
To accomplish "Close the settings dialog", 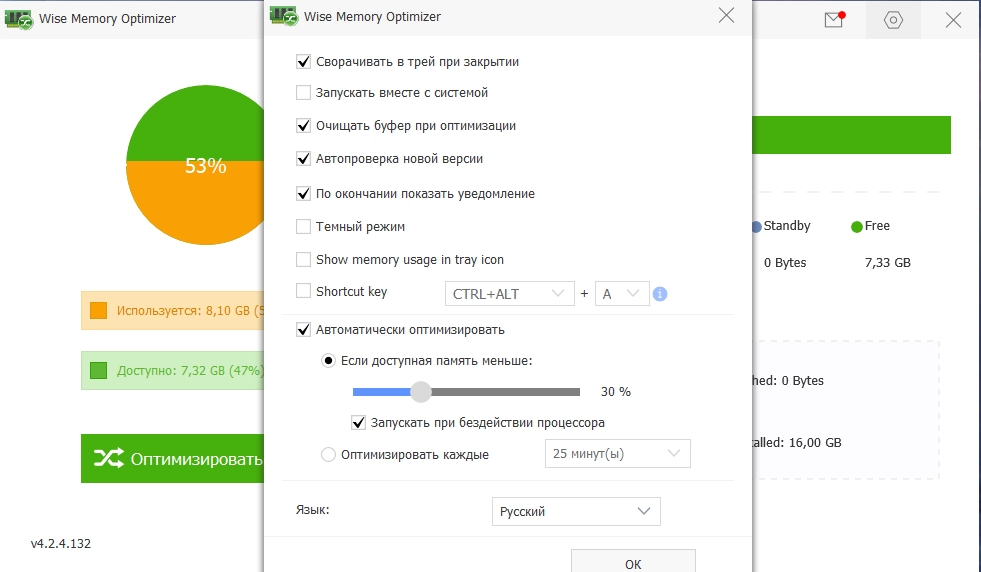I will [726, 16].
